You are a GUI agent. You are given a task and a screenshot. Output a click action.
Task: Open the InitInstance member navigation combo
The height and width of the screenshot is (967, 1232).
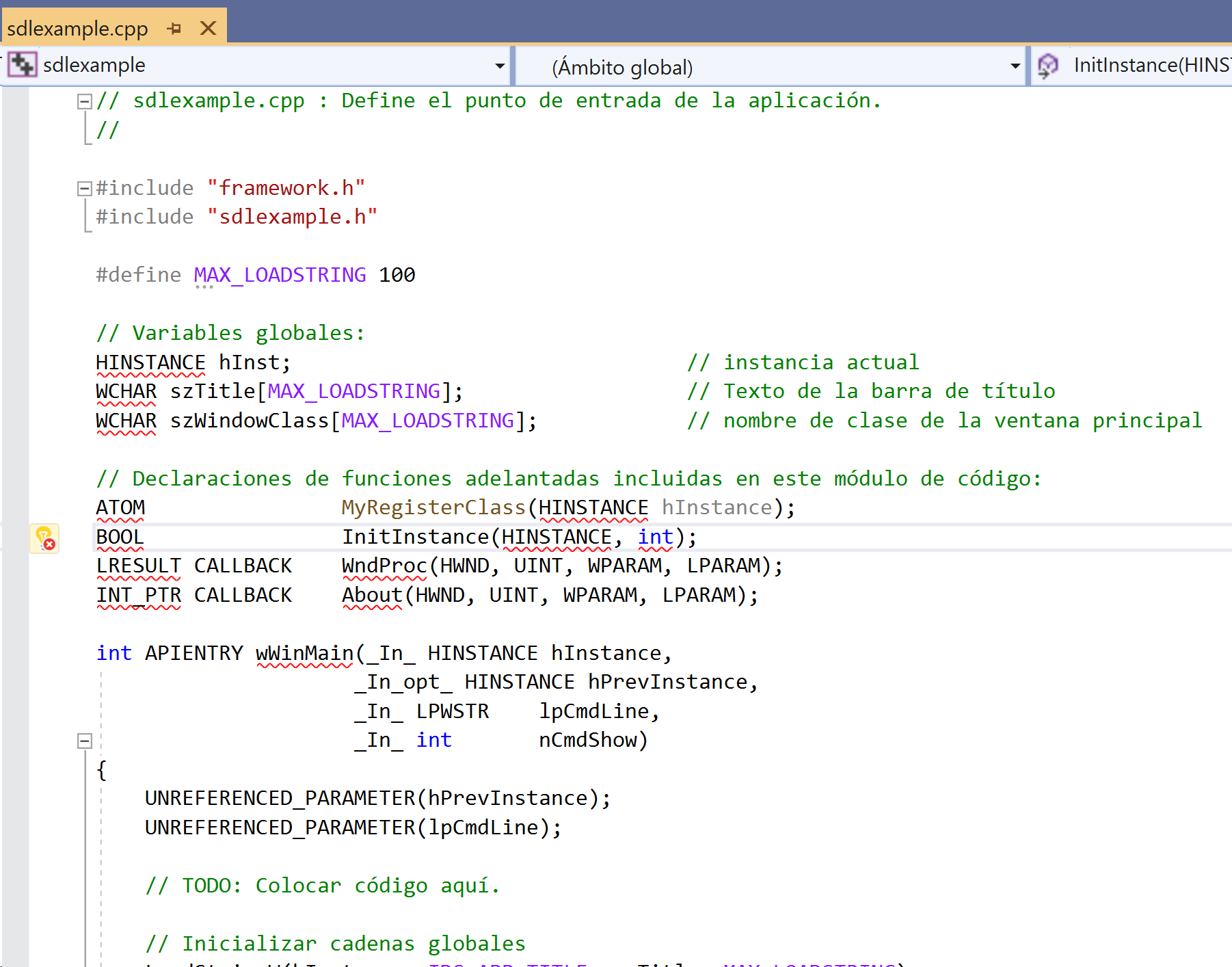pyautogui.click(x=1131, y=66)
